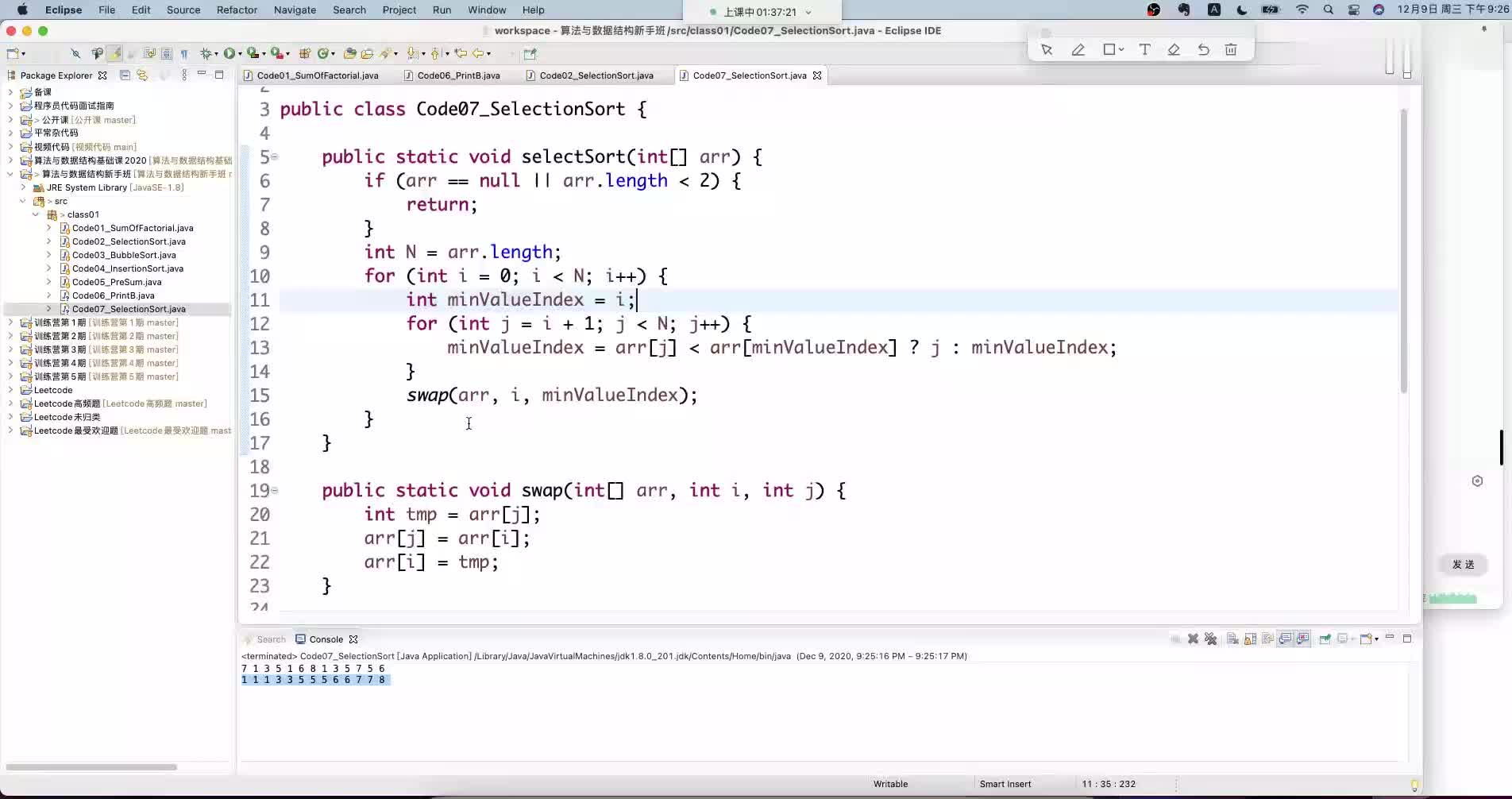Collapse All in Package Explorer

pyautogui.click(x=125, y=75)
